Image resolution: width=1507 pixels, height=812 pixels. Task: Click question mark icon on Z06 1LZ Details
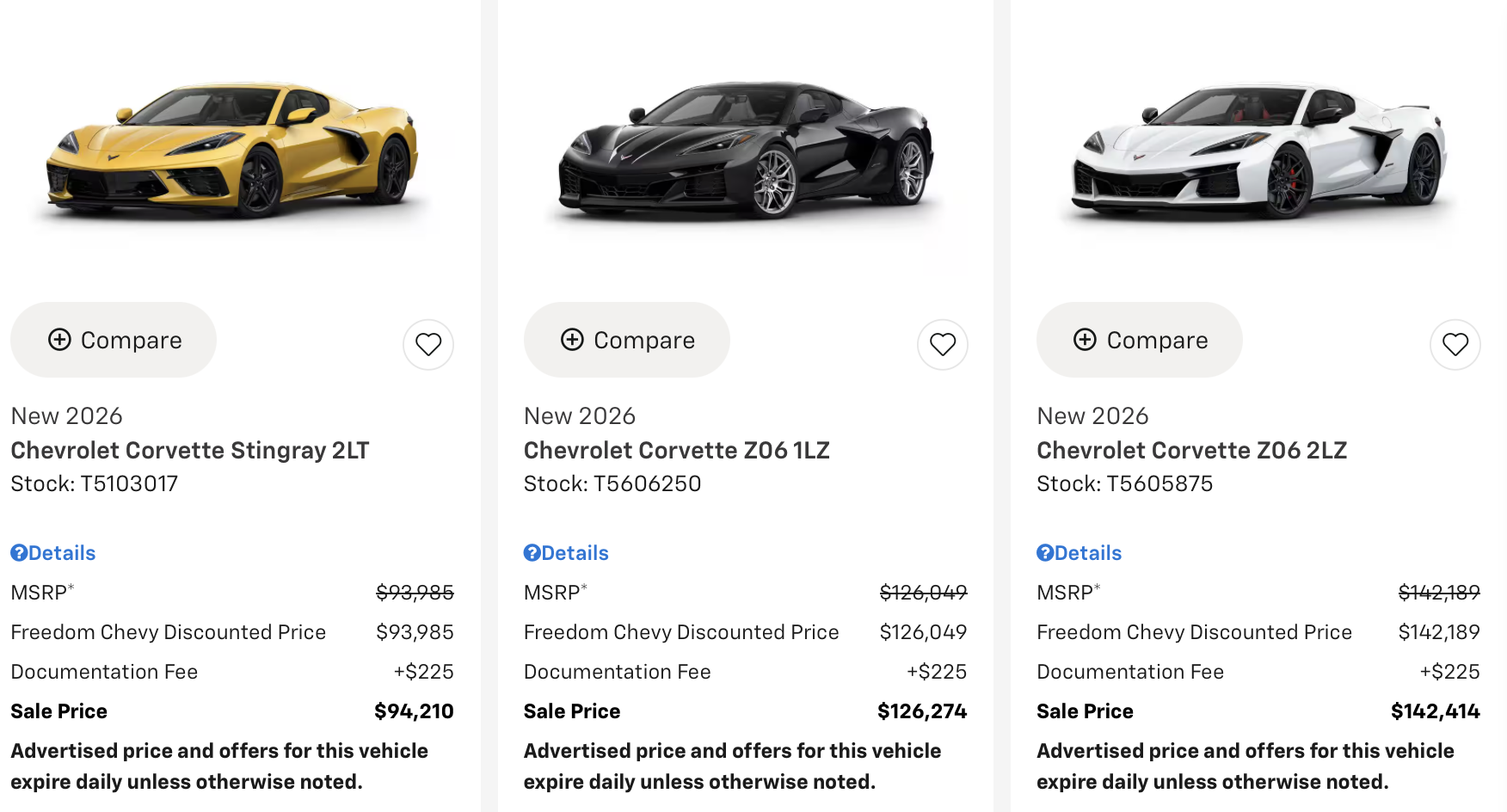[x=532, y=553]
